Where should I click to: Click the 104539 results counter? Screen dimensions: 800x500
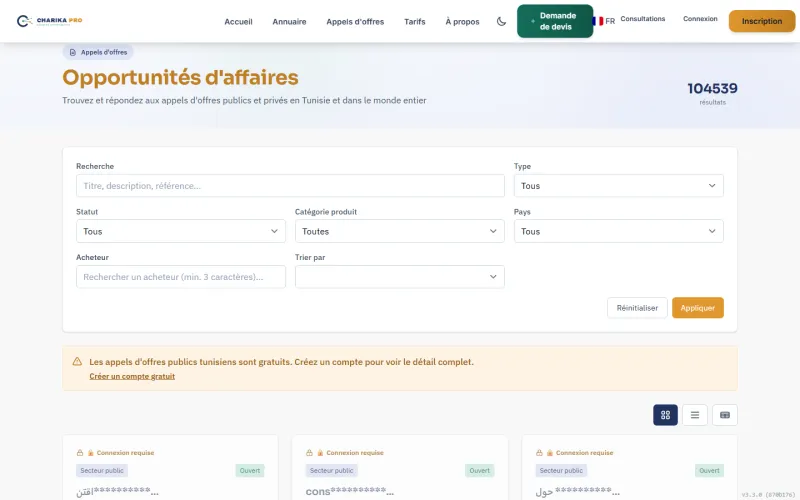(x=712, y=88)
